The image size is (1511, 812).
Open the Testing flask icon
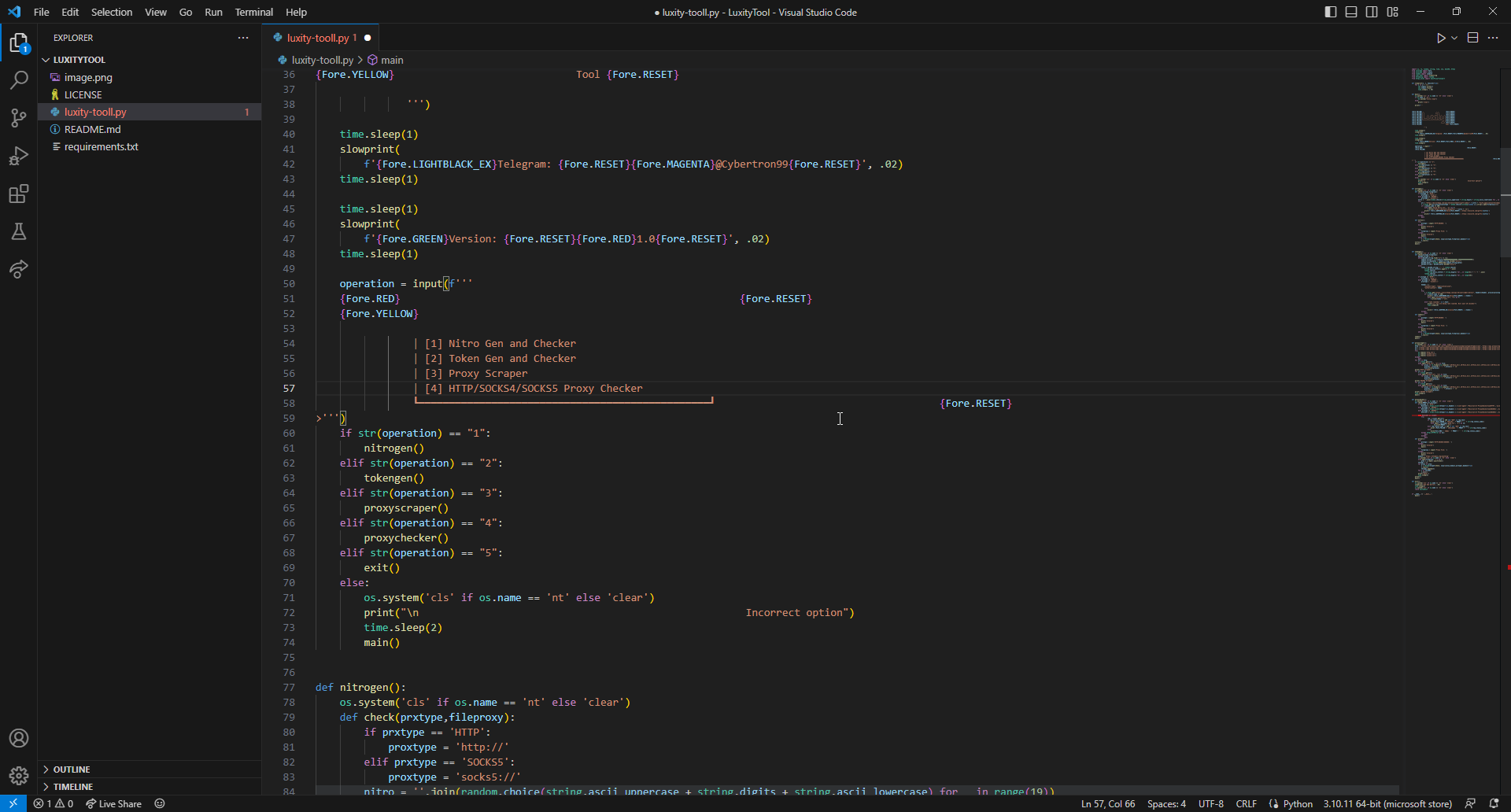click(x=19, y=231)
